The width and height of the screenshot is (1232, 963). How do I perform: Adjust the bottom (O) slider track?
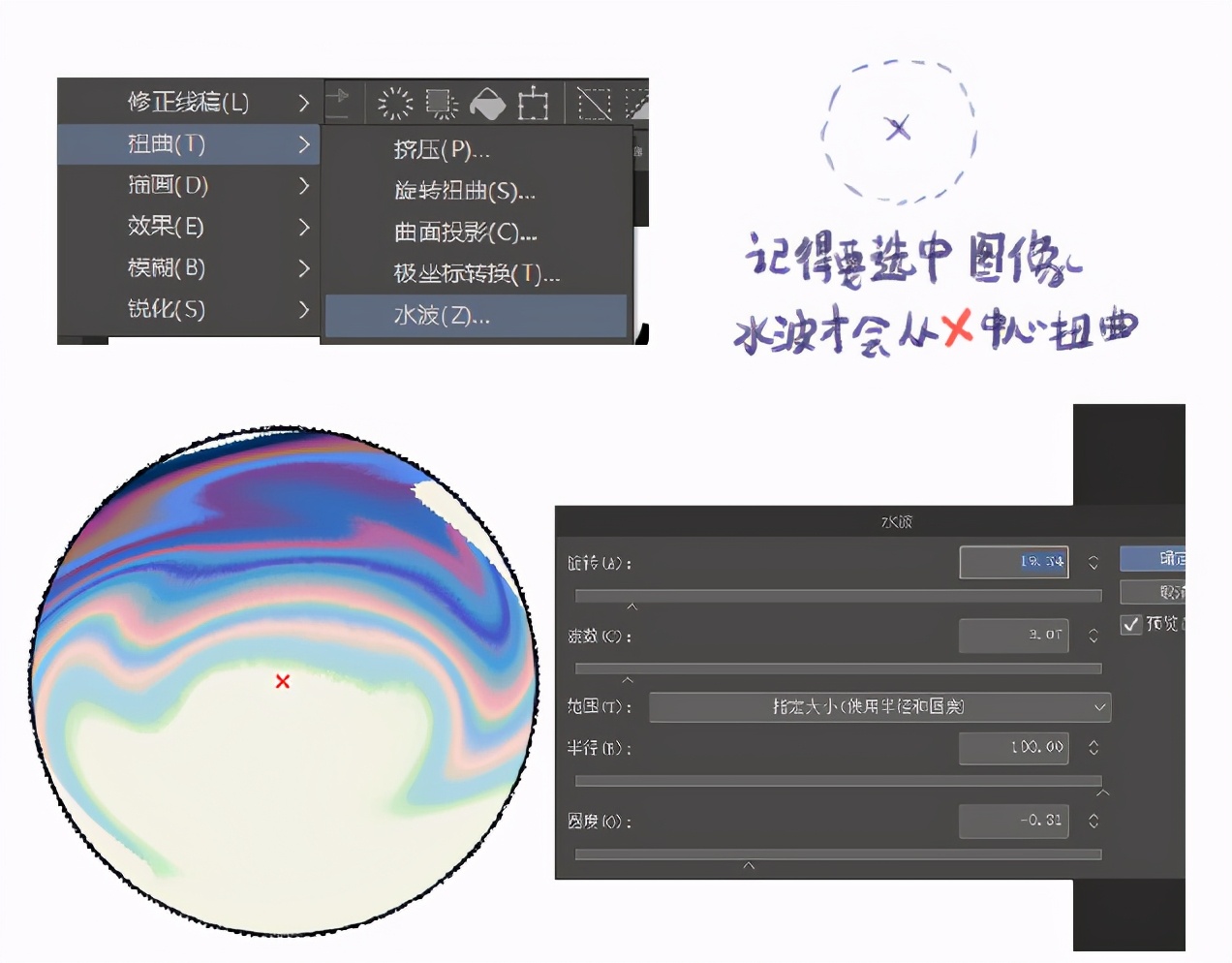click(838, 854)
